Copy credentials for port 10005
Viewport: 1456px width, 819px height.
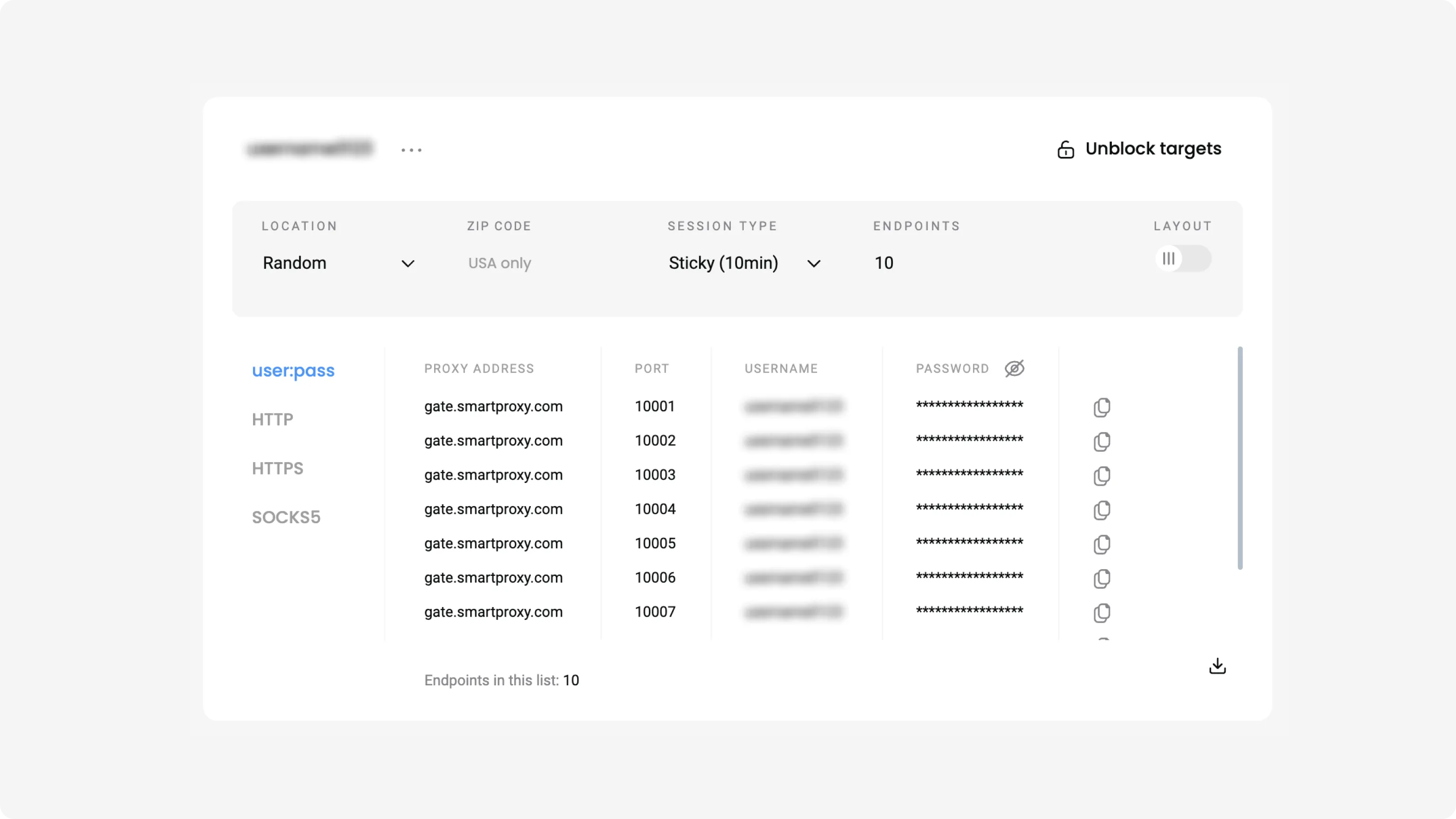[1101, 544]
